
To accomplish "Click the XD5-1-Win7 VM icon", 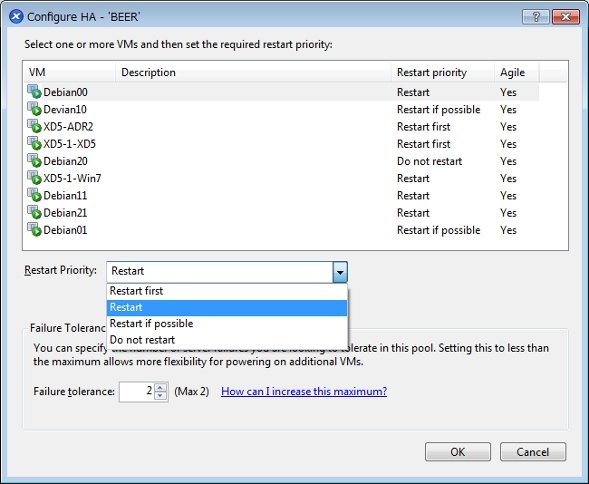I will [x=34, y=178].
